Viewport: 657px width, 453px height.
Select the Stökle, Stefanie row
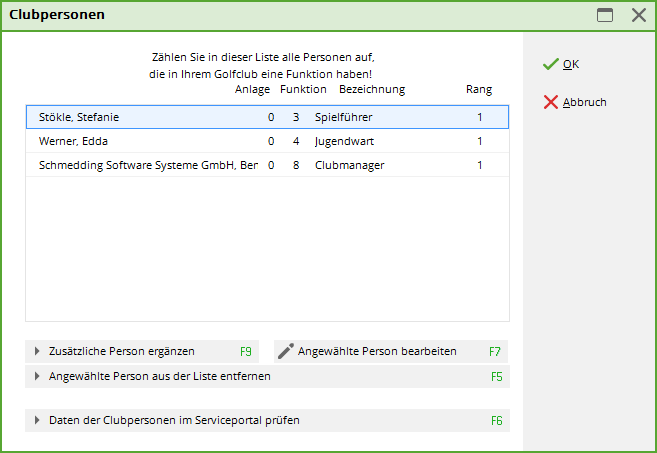pos(267,117)
